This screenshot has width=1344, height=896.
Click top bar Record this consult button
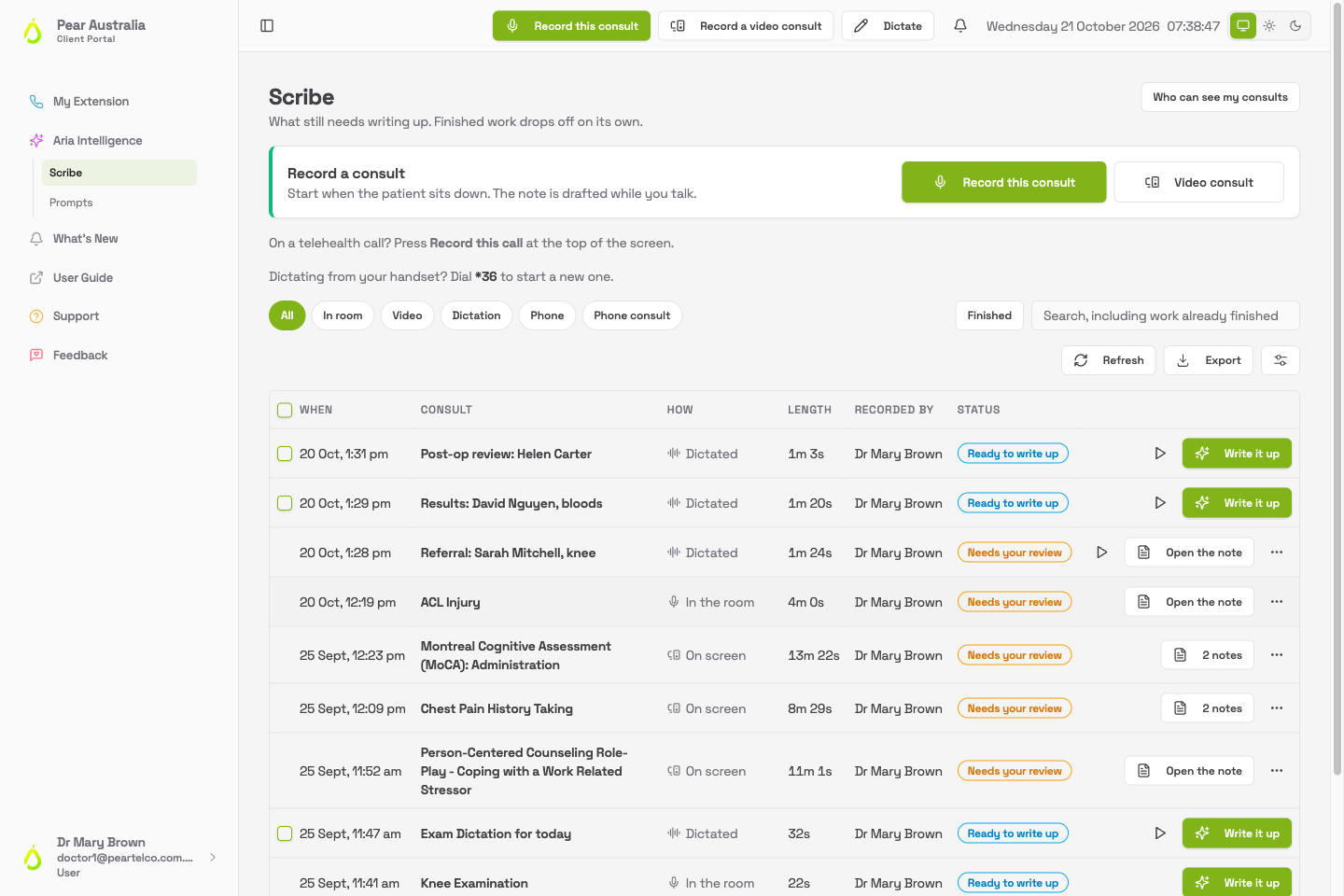pos(571,26)
